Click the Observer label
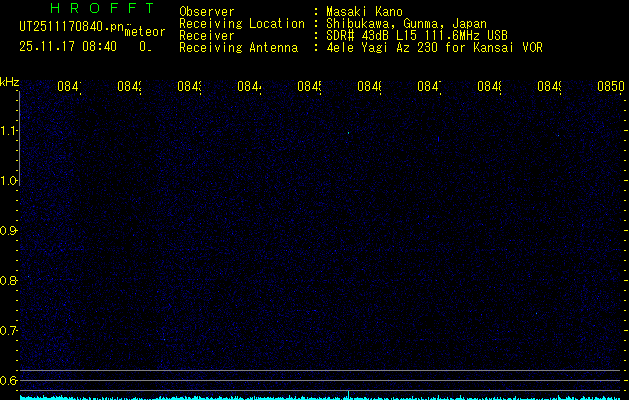This screenshot has height=400, width=629. (207, 12)
